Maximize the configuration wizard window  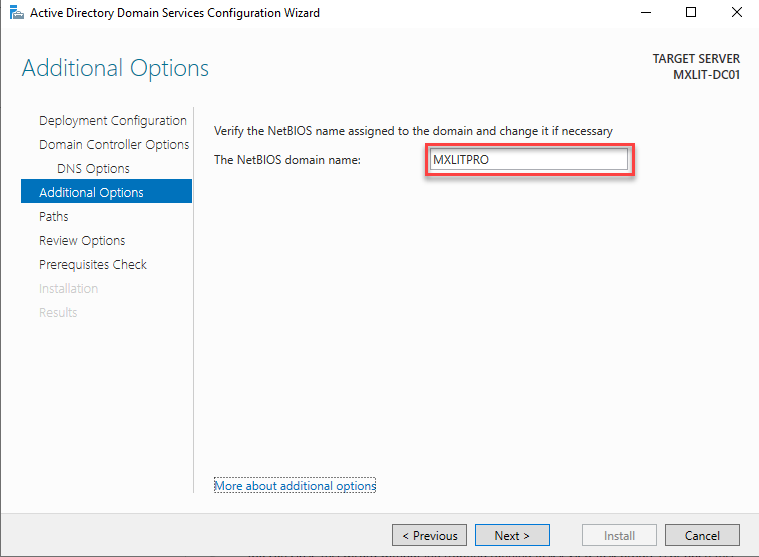click(691, 13)
